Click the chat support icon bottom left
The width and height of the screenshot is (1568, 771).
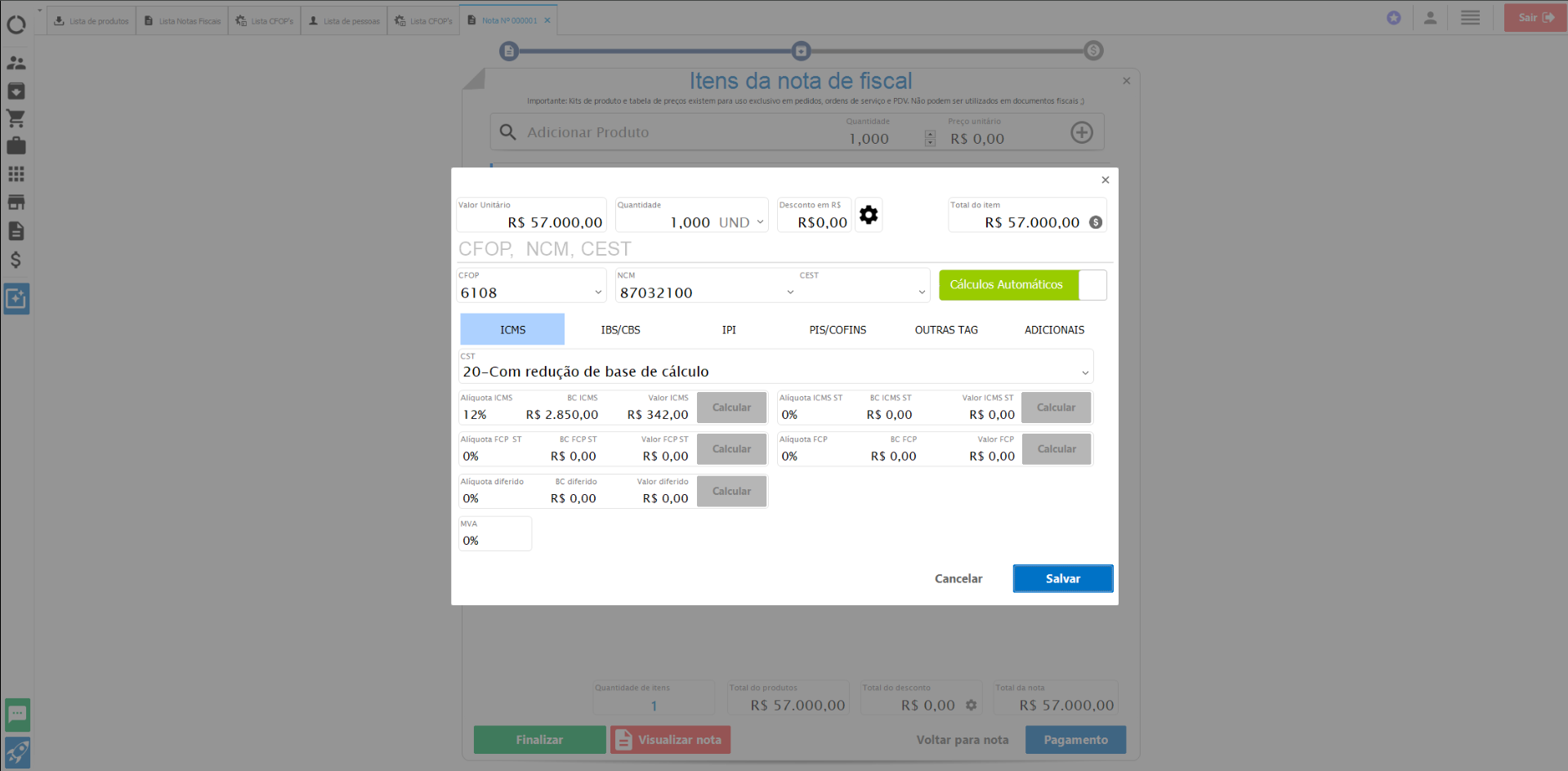pos(17,715)
